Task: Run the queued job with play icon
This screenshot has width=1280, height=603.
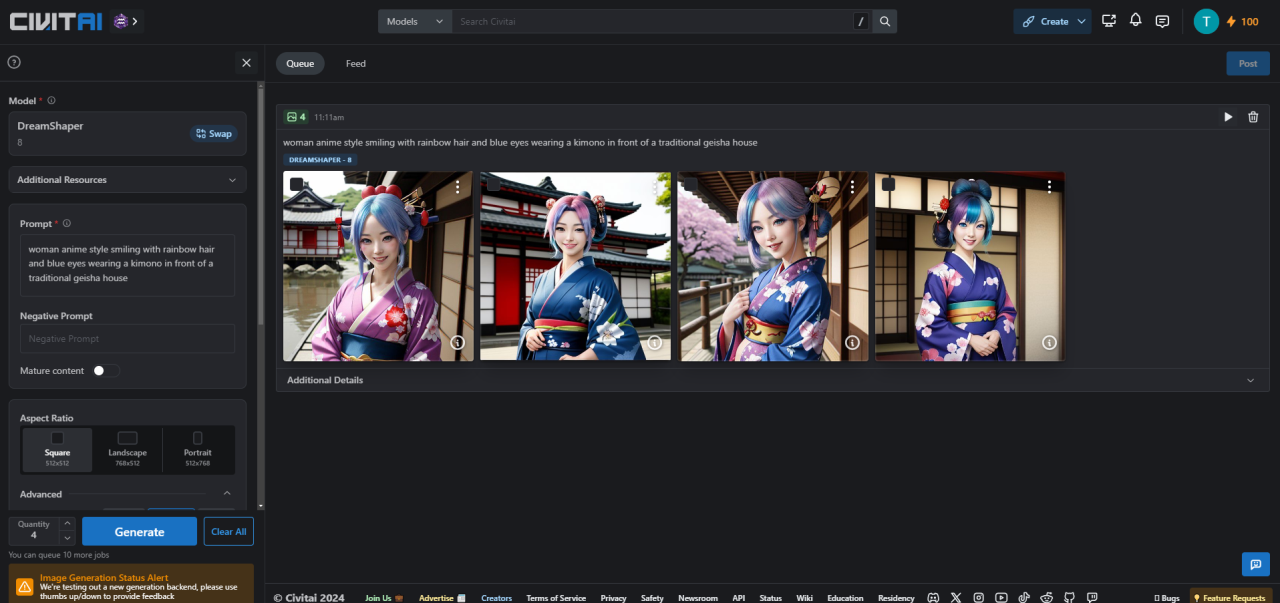Action: (1228, 117)
